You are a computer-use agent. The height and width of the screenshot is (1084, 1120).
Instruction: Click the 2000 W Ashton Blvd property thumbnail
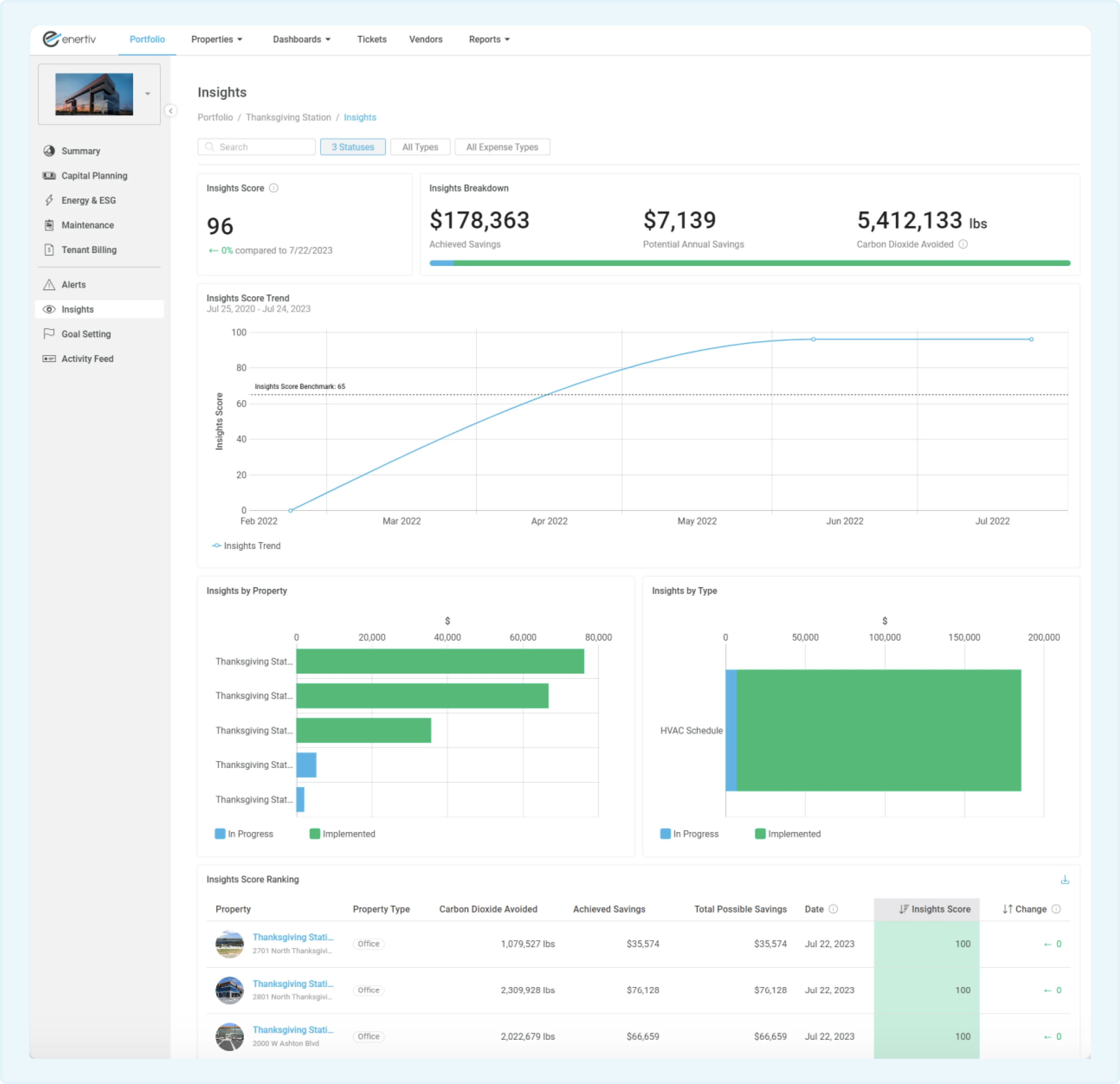point(229,1036)
